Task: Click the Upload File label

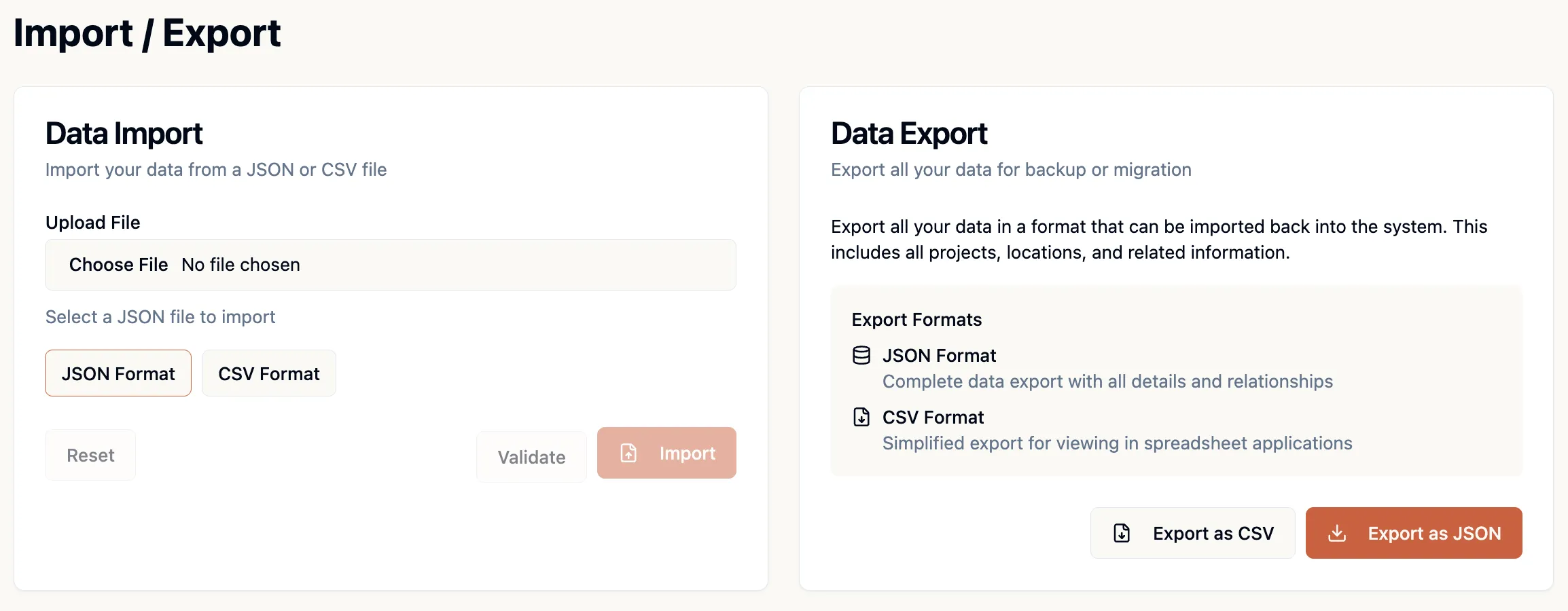Action: tap(92, 222)
